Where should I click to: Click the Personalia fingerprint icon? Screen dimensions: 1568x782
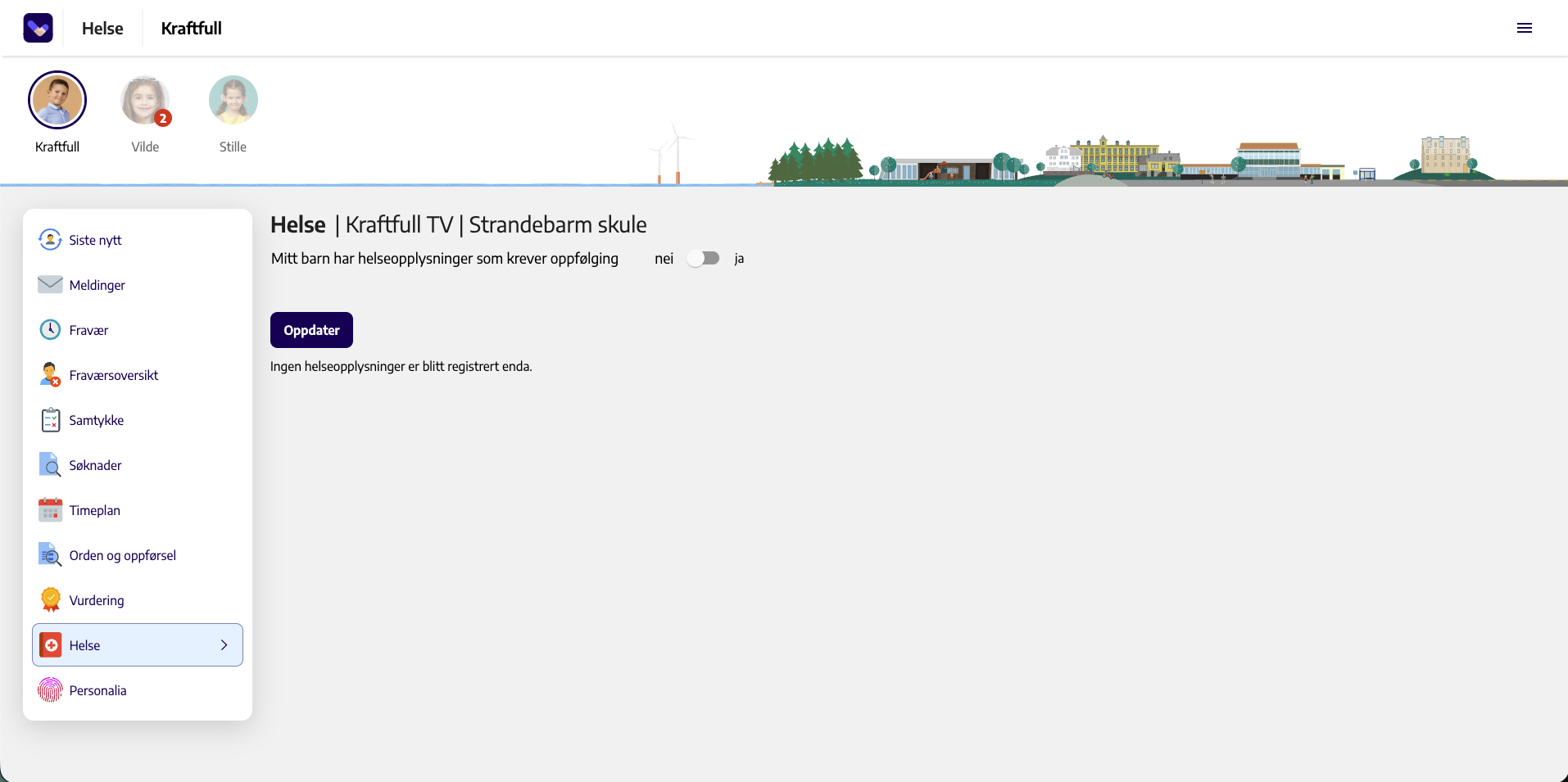50,689
